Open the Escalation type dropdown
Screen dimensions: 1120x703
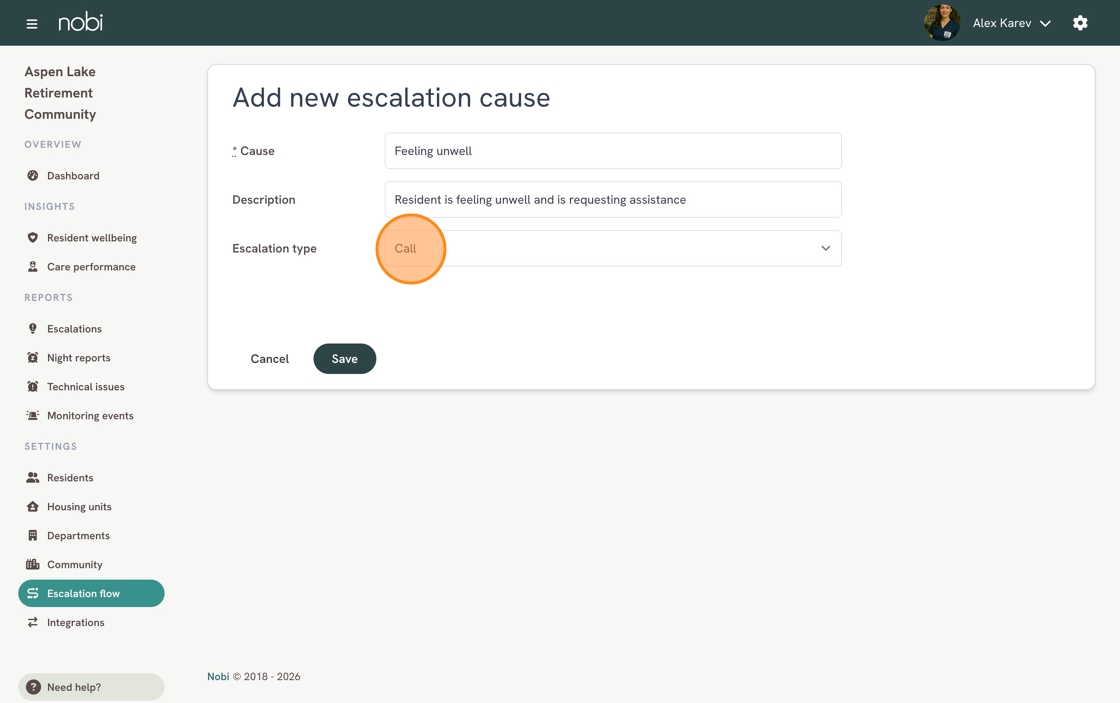[x=613, y=248]
